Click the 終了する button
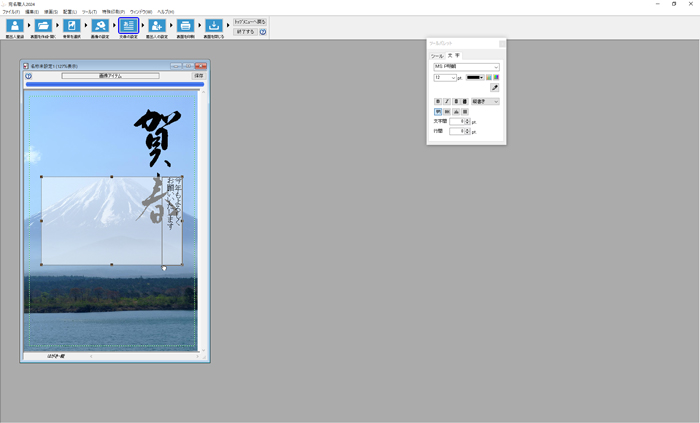 click(245, 32)
